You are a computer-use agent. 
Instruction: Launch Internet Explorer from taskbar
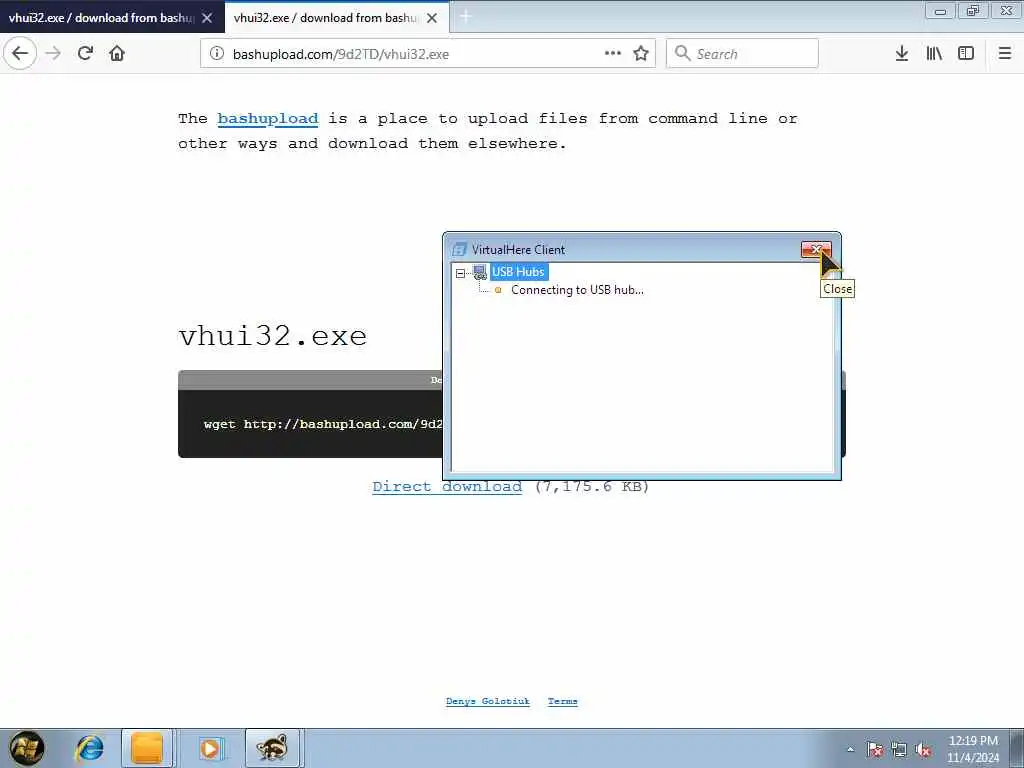90,748
